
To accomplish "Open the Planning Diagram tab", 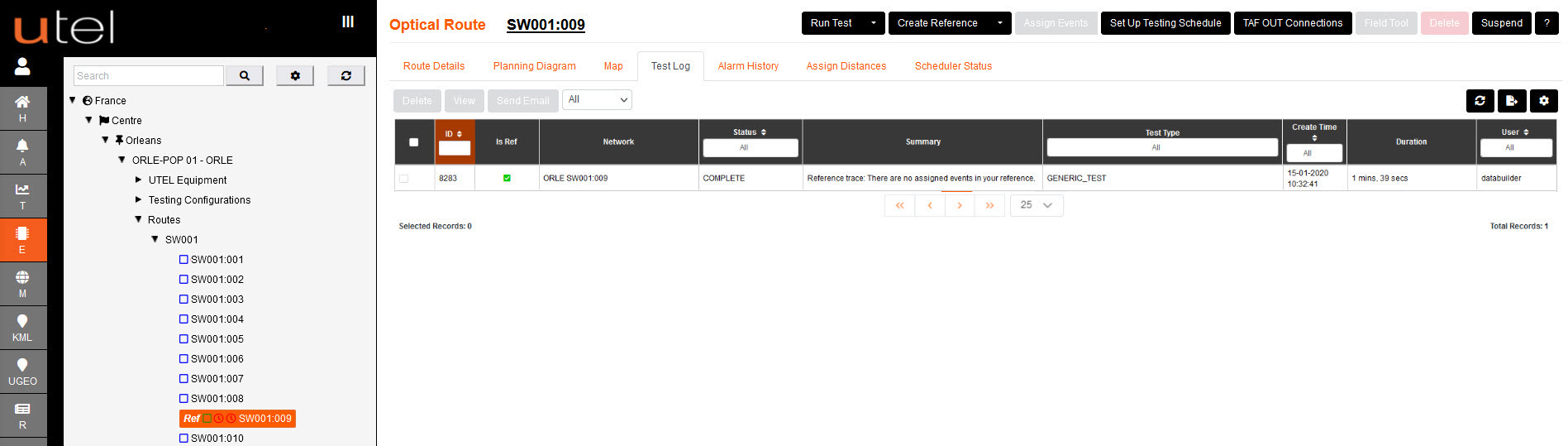I will pos(534,66).
